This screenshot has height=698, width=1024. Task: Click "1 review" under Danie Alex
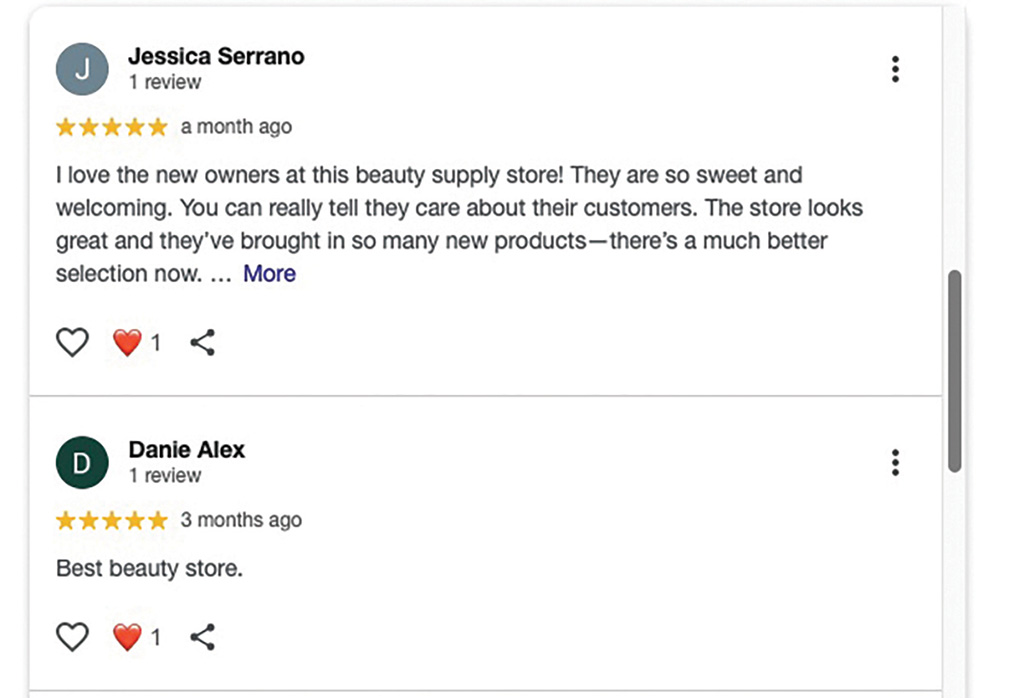[x=165, y=476]
